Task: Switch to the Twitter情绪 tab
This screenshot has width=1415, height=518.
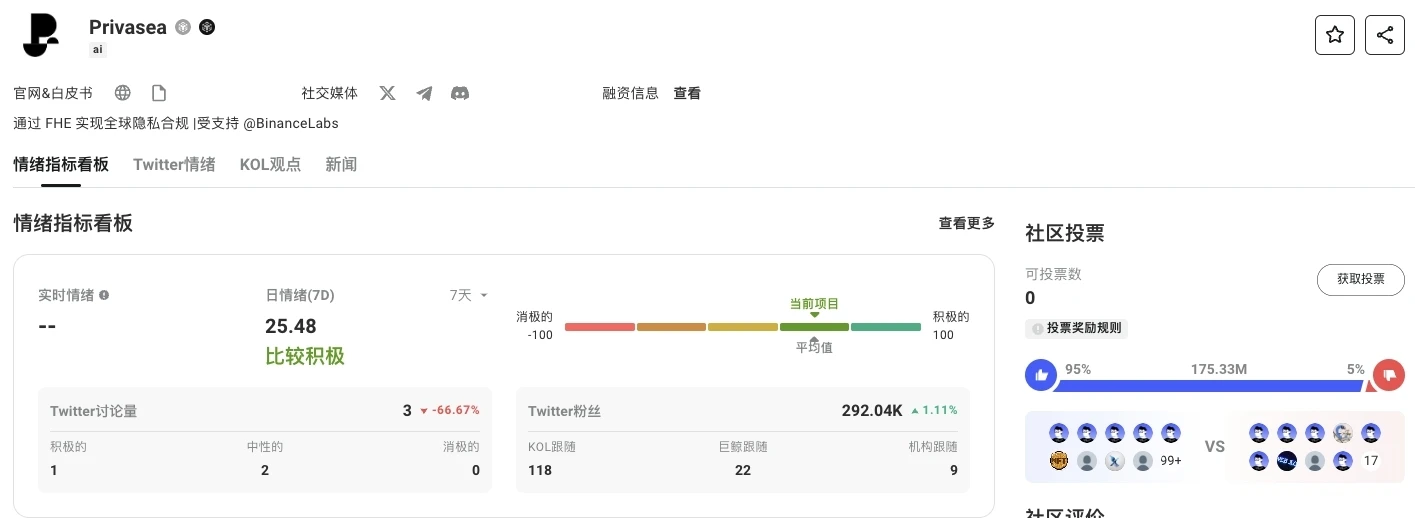Action: tap(174, 165)
